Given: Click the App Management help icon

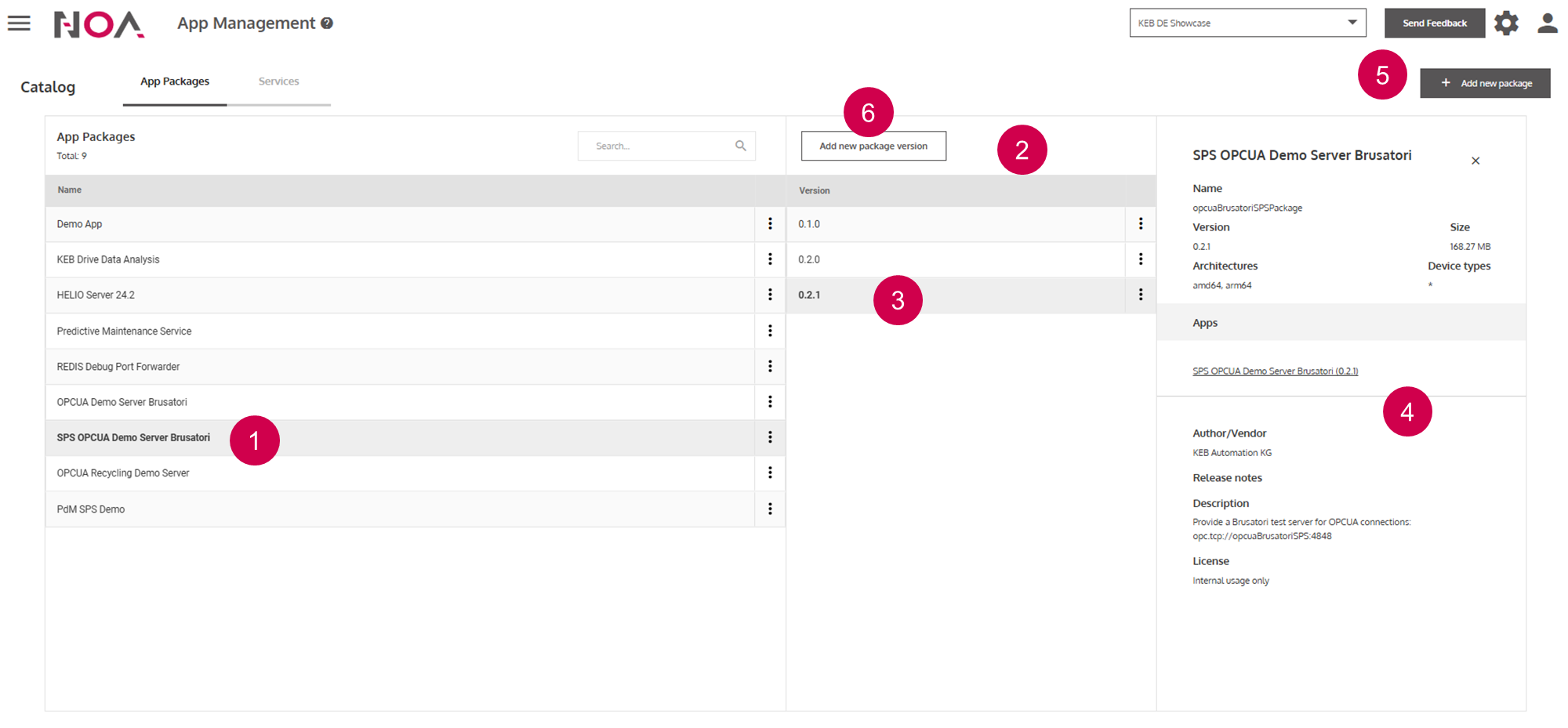Looking at the screenshot, I should 327,24.
